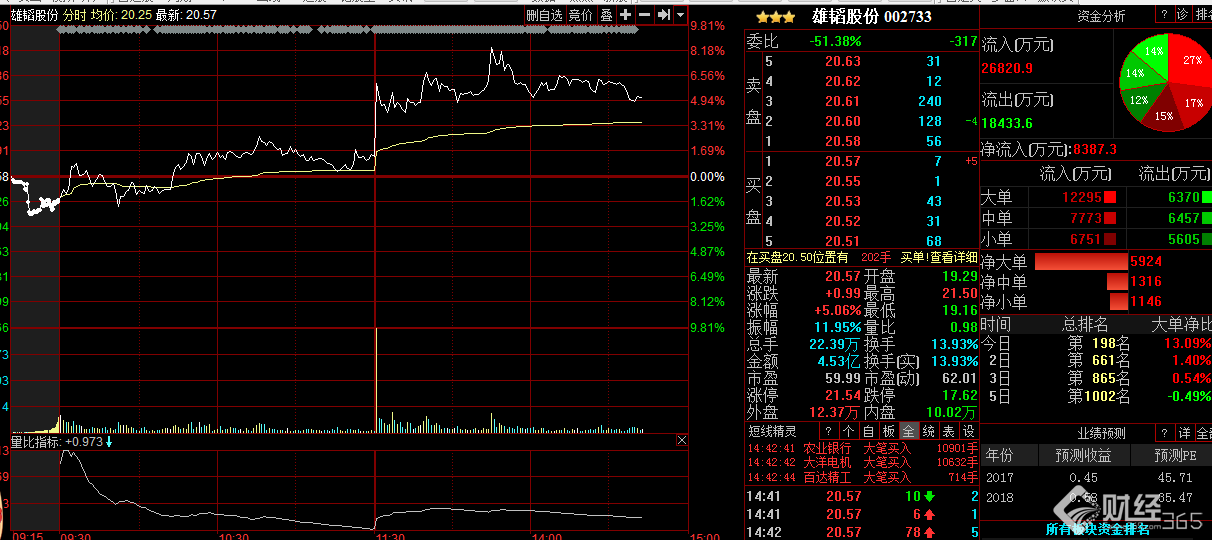Click the 业绩预测 help question mark
The height and width of the screenshot is (540, 1212).
[1164, 433]
